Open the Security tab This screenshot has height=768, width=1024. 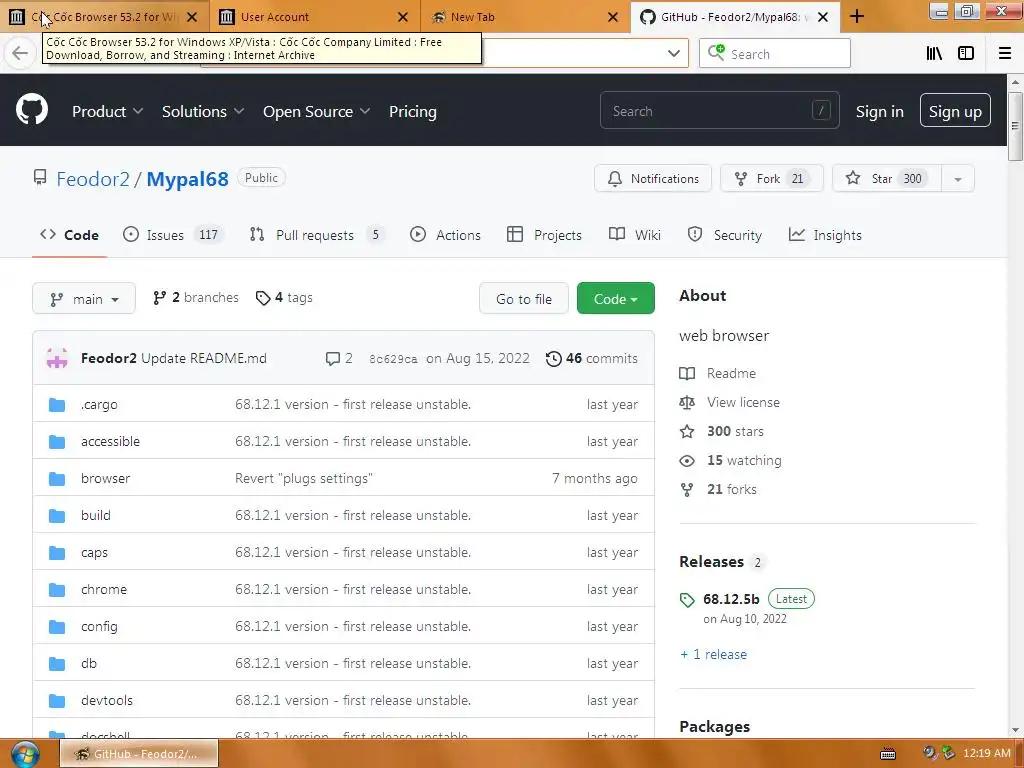click(724, 235)
